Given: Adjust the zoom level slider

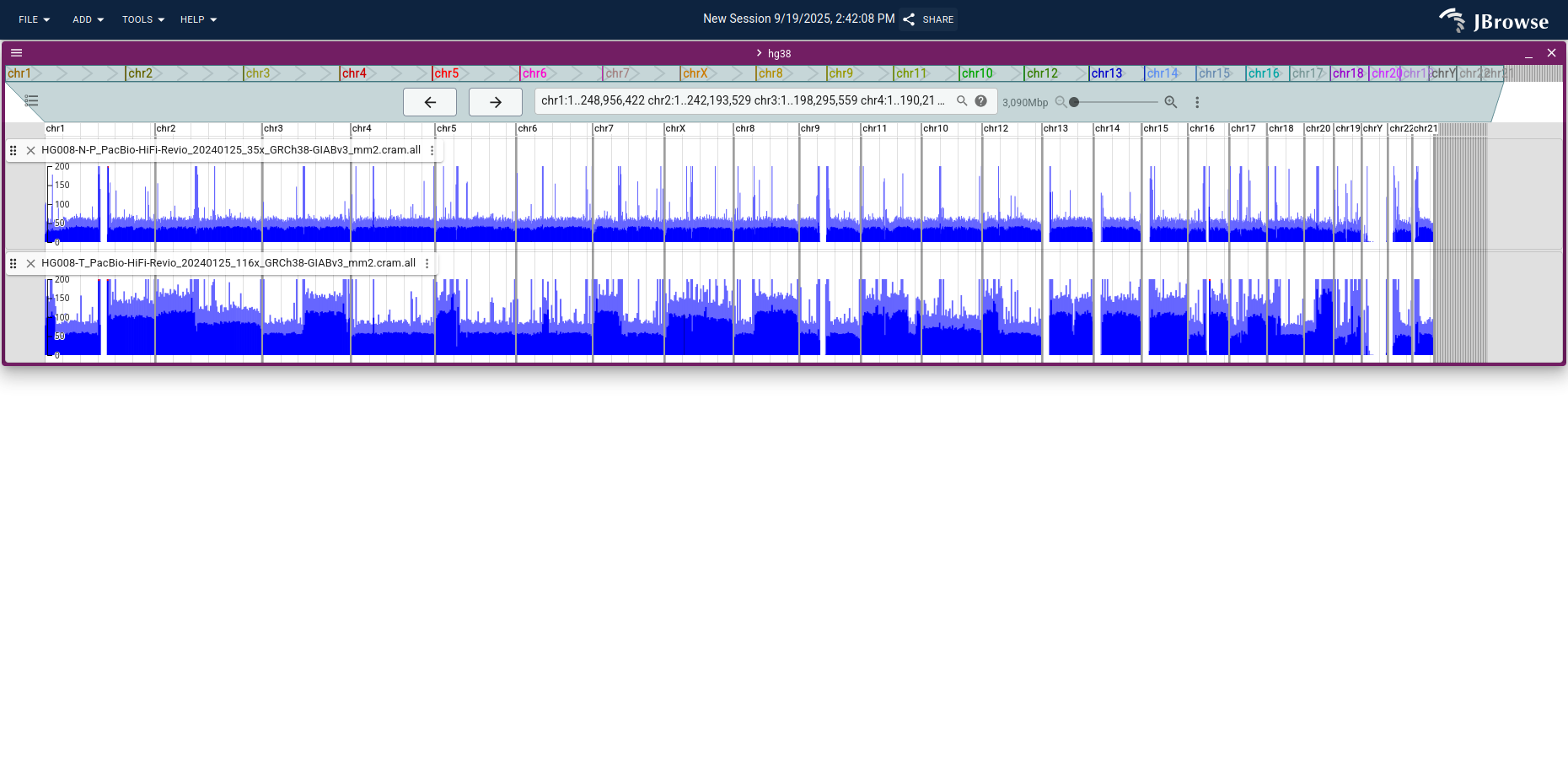Looking at the screenshot, I should click(x=1115, y=102).
